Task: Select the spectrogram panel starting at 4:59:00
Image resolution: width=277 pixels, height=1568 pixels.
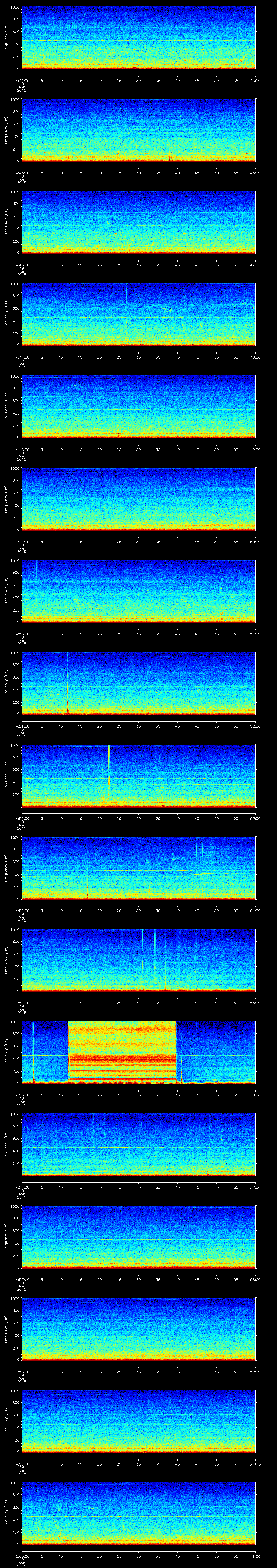Action: pyautogui.click(x=138, y=1422)
